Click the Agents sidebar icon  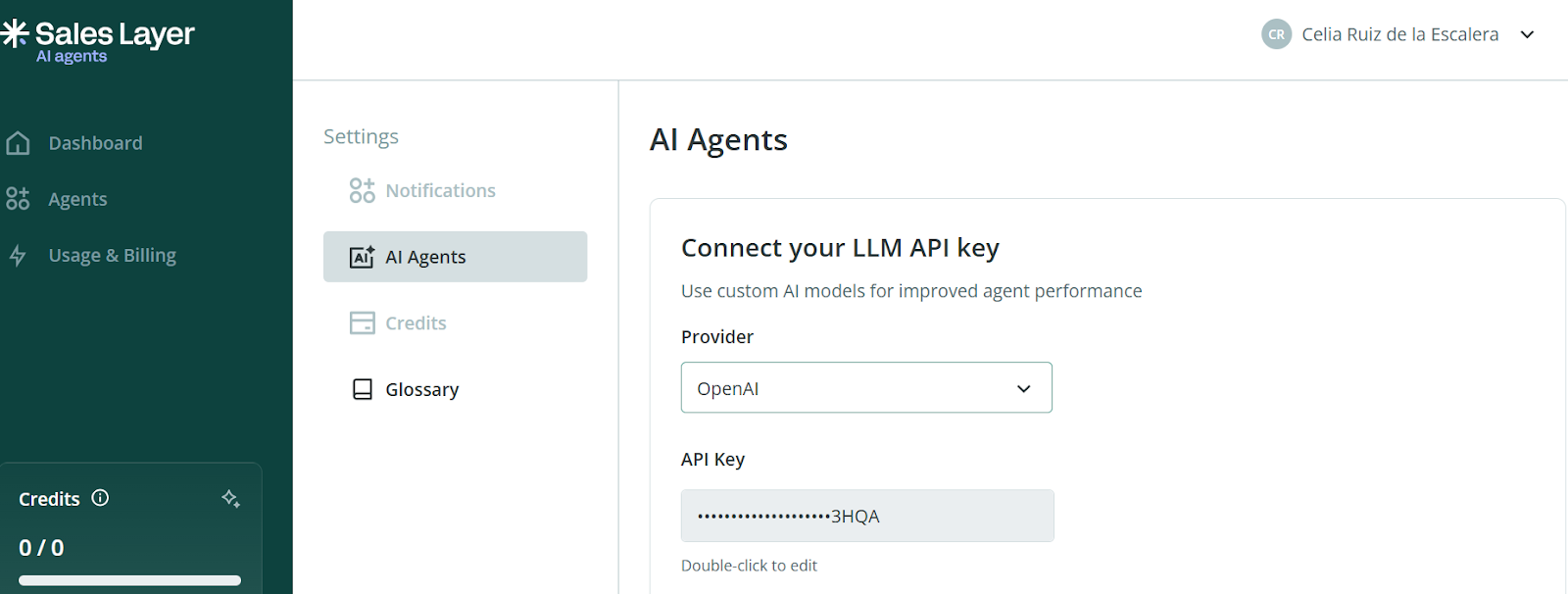point(18,199)
